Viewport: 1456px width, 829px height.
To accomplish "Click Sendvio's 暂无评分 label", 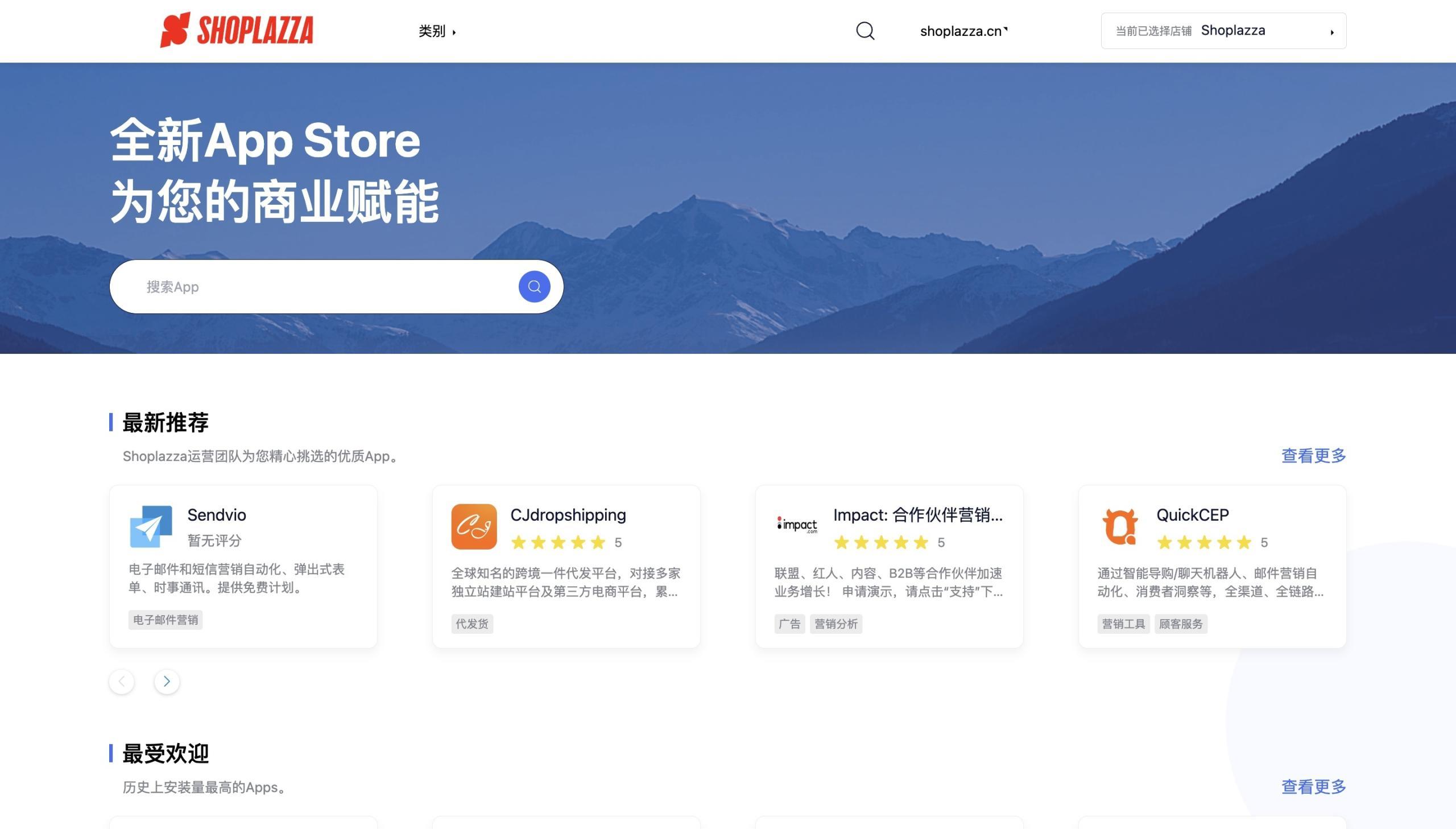I will point(214,541).
